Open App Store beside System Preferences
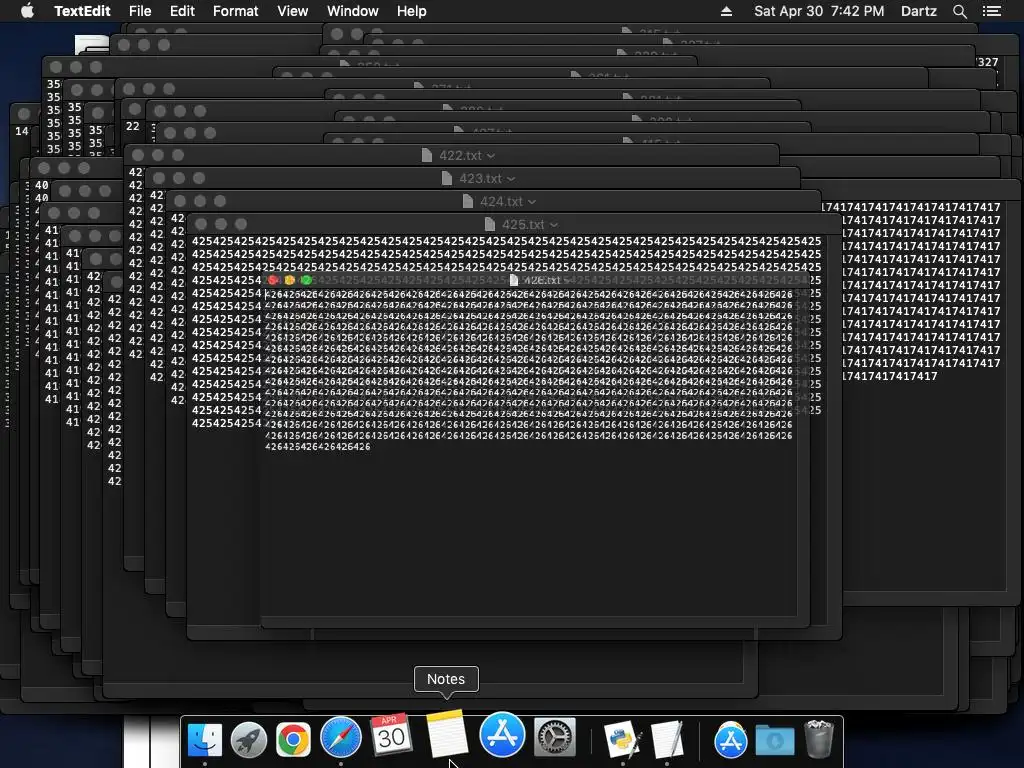The width and height of the screenshot is (1024, 768). 502,734
